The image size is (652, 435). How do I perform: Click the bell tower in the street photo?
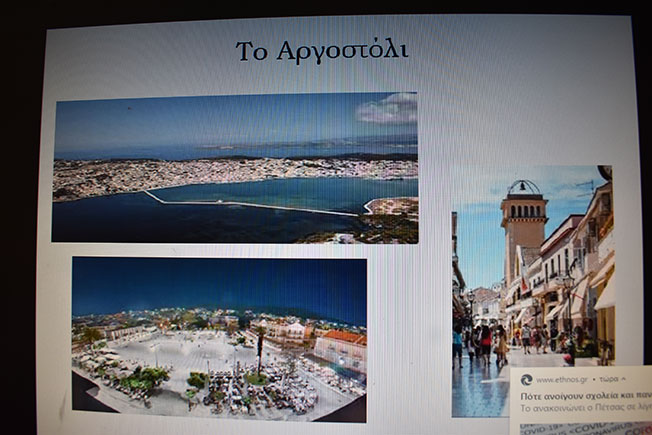point(523,225)
